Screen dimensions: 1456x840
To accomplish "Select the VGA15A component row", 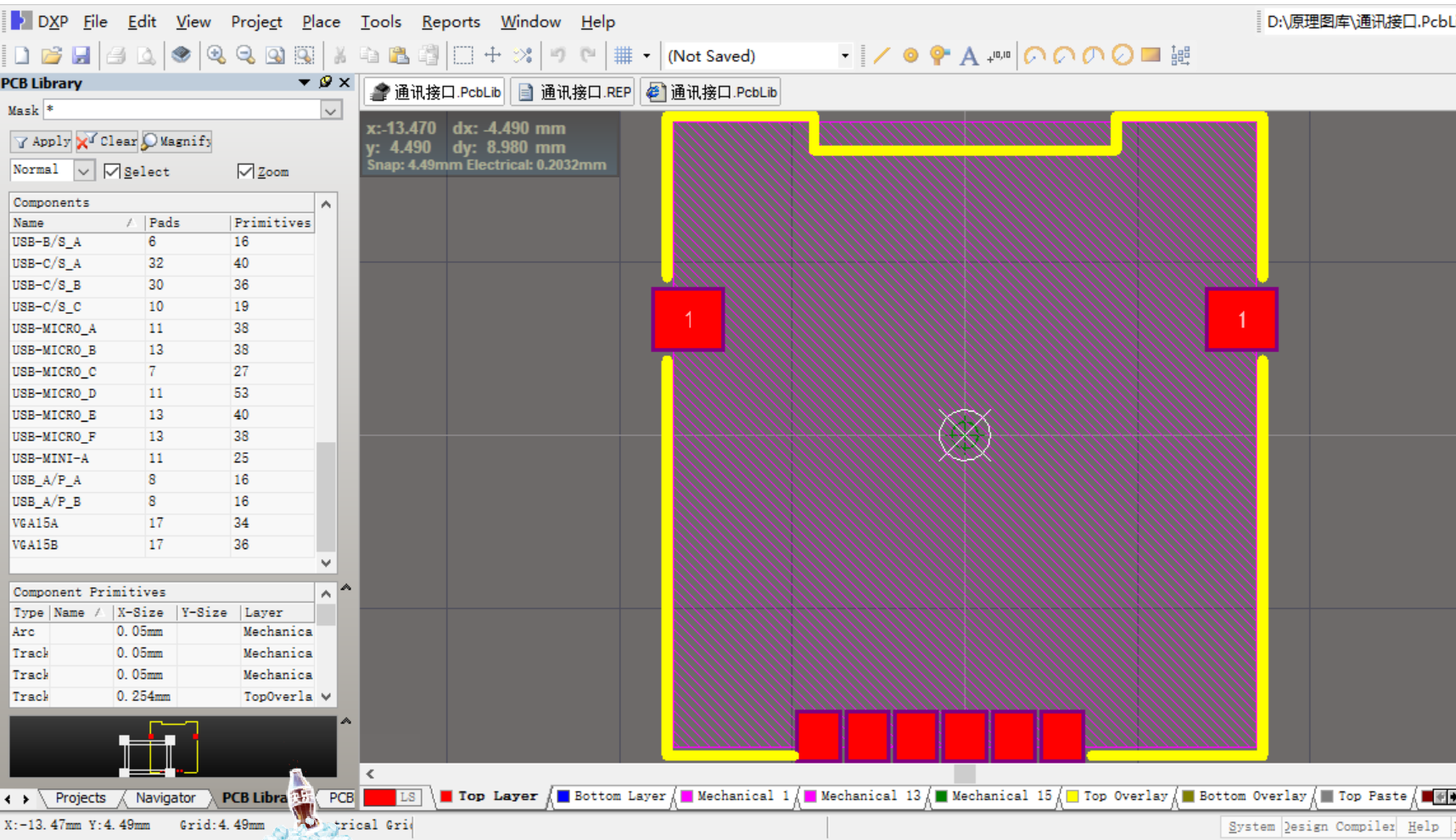I will click(161, 524).
